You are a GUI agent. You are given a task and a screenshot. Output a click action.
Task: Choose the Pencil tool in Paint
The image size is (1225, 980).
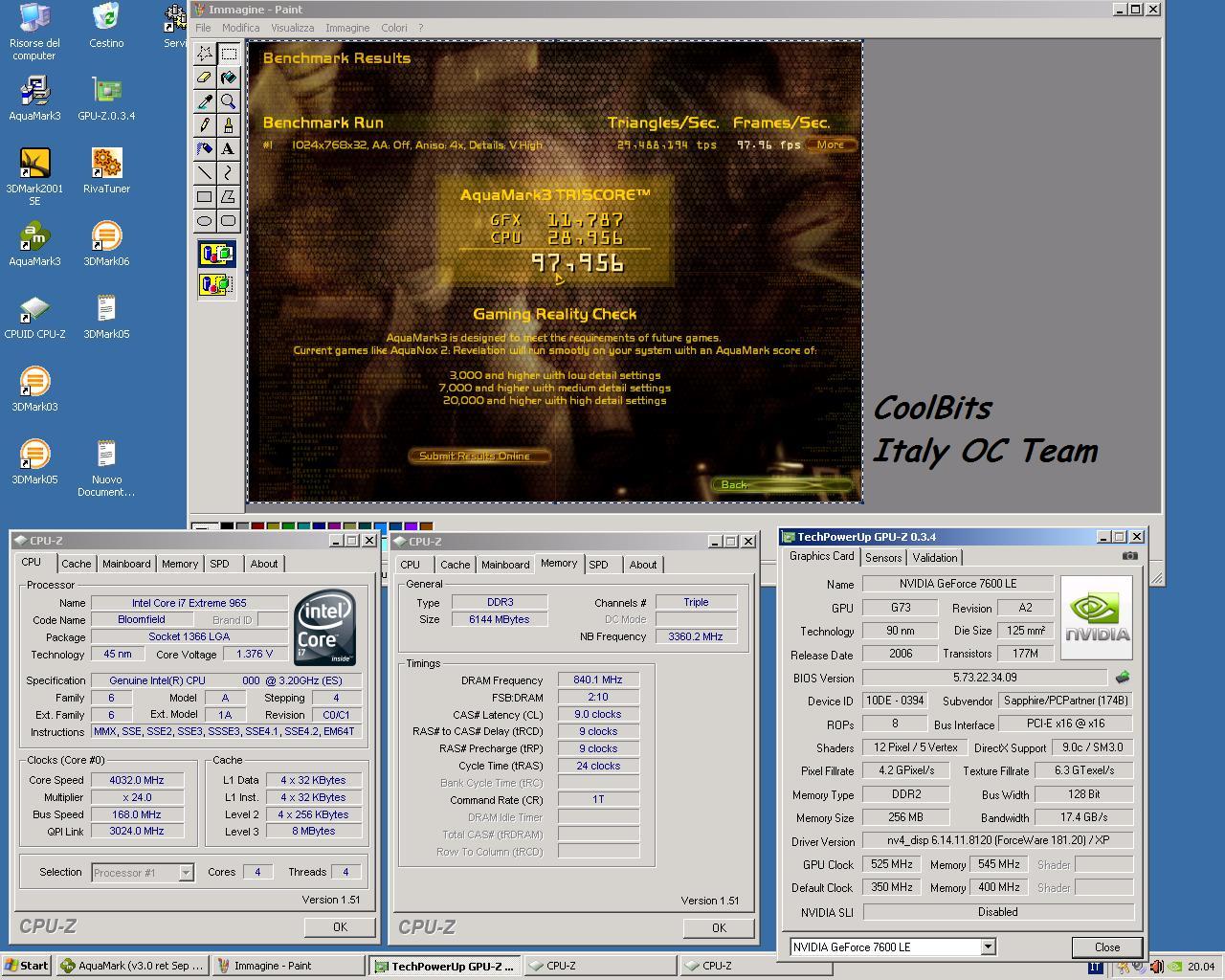click(205, 125)
